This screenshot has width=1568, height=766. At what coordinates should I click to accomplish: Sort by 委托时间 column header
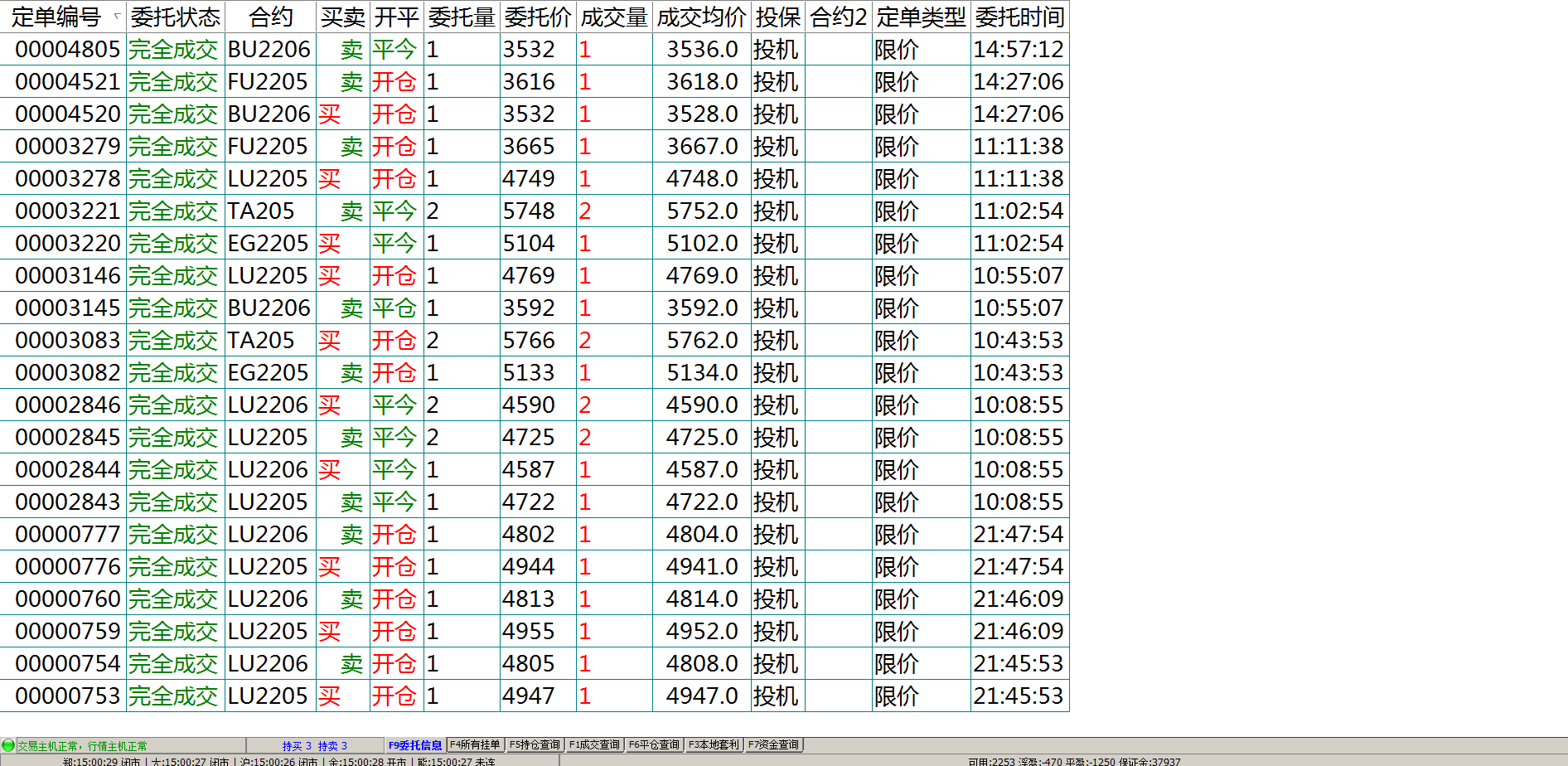click(x=1019, y=17)
